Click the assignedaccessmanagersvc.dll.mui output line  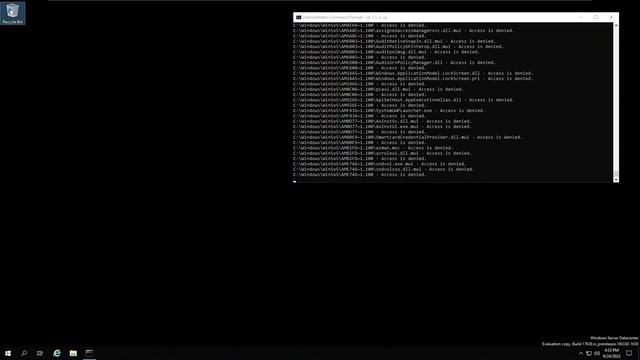(403, 31)
